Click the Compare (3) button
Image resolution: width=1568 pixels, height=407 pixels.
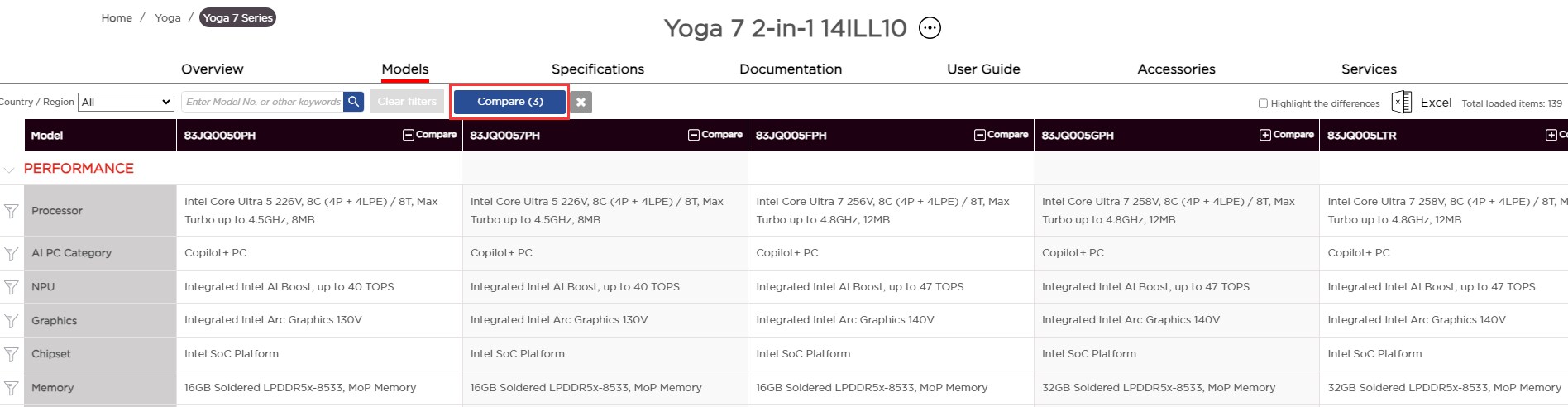click(509, 102)
